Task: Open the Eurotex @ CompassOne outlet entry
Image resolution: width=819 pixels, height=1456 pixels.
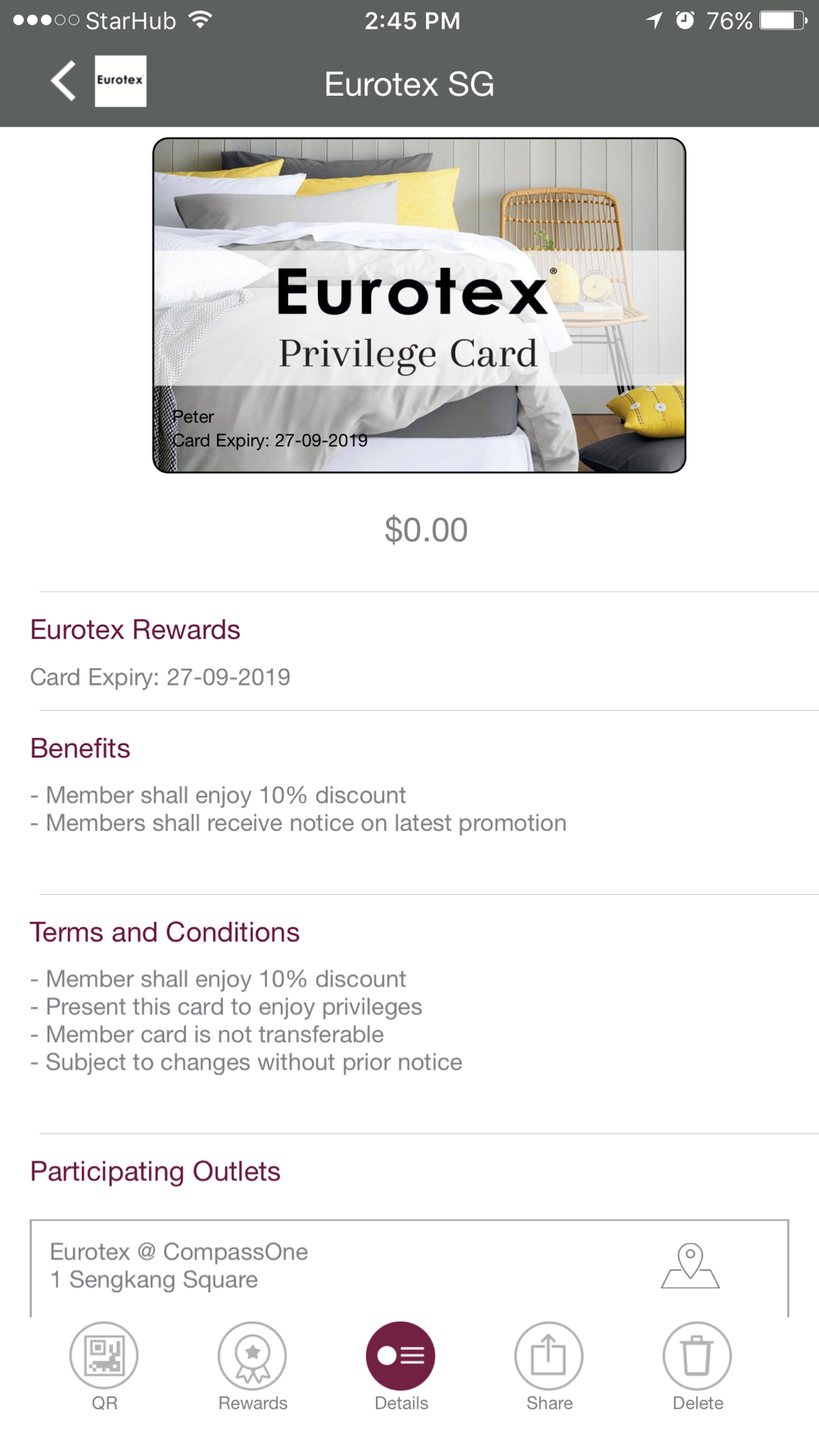Action: click(409, 1267)
